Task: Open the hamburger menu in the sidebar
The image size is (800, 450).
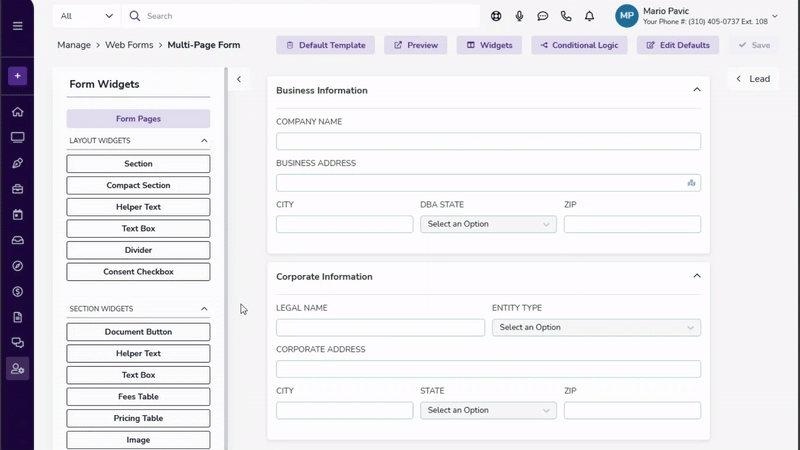Action: tap(17, 26)
